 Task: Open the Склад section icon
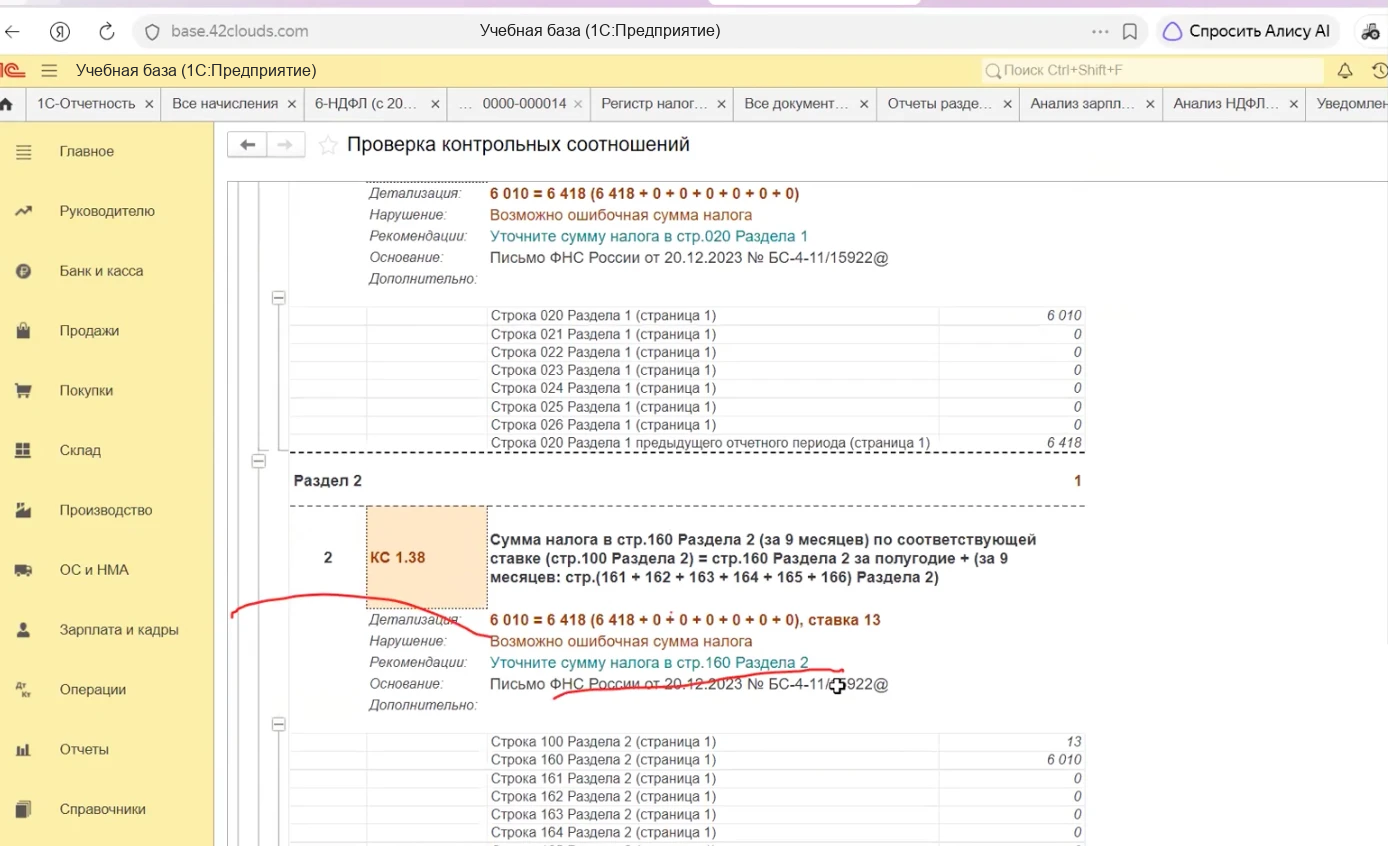(24, 450)
